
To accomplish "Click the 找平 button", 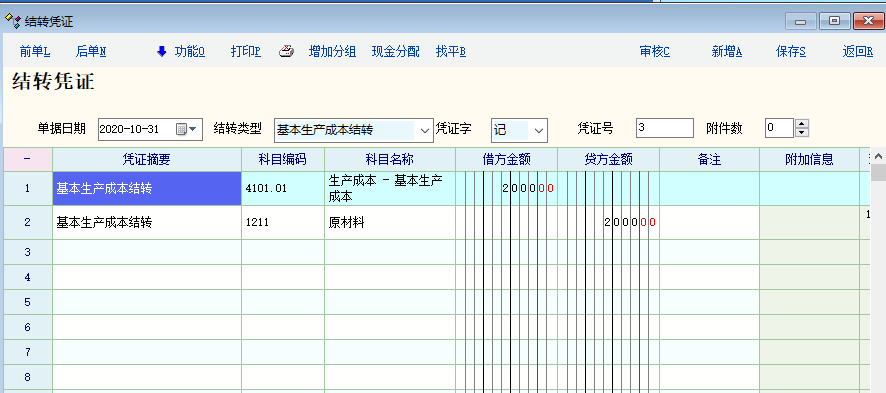I will [x=451, y=52].
